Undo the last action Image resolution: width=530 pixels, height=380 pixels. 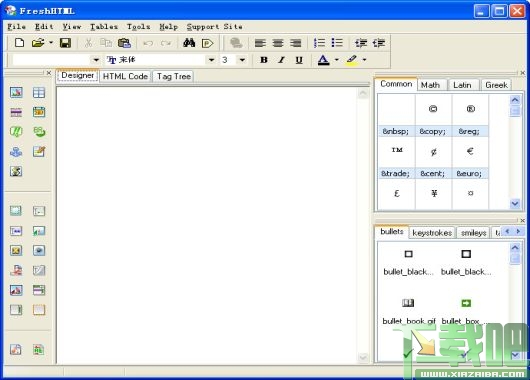pos(148,43)
